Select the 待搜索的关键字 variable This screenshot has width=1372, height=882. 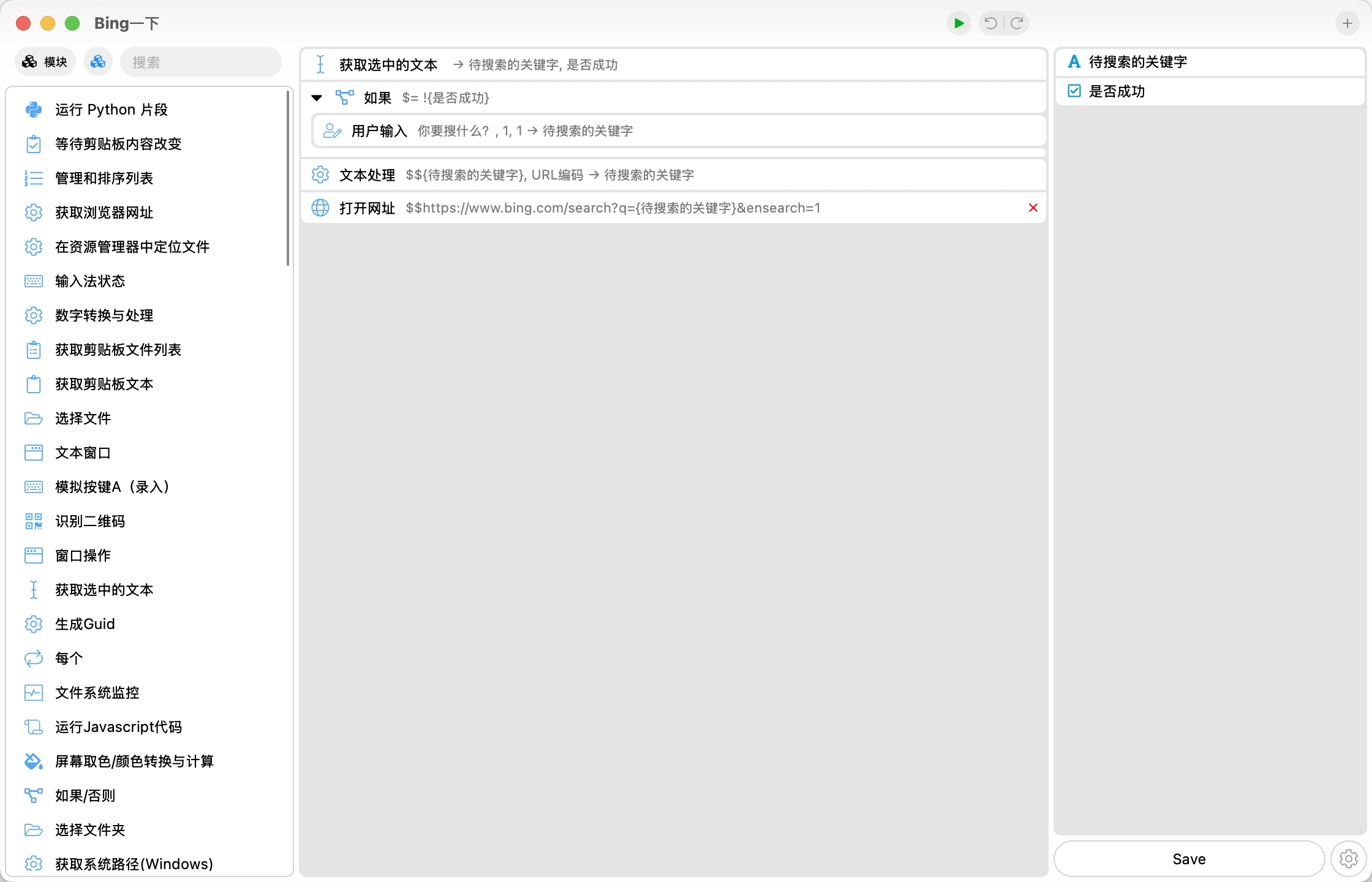1210,62
